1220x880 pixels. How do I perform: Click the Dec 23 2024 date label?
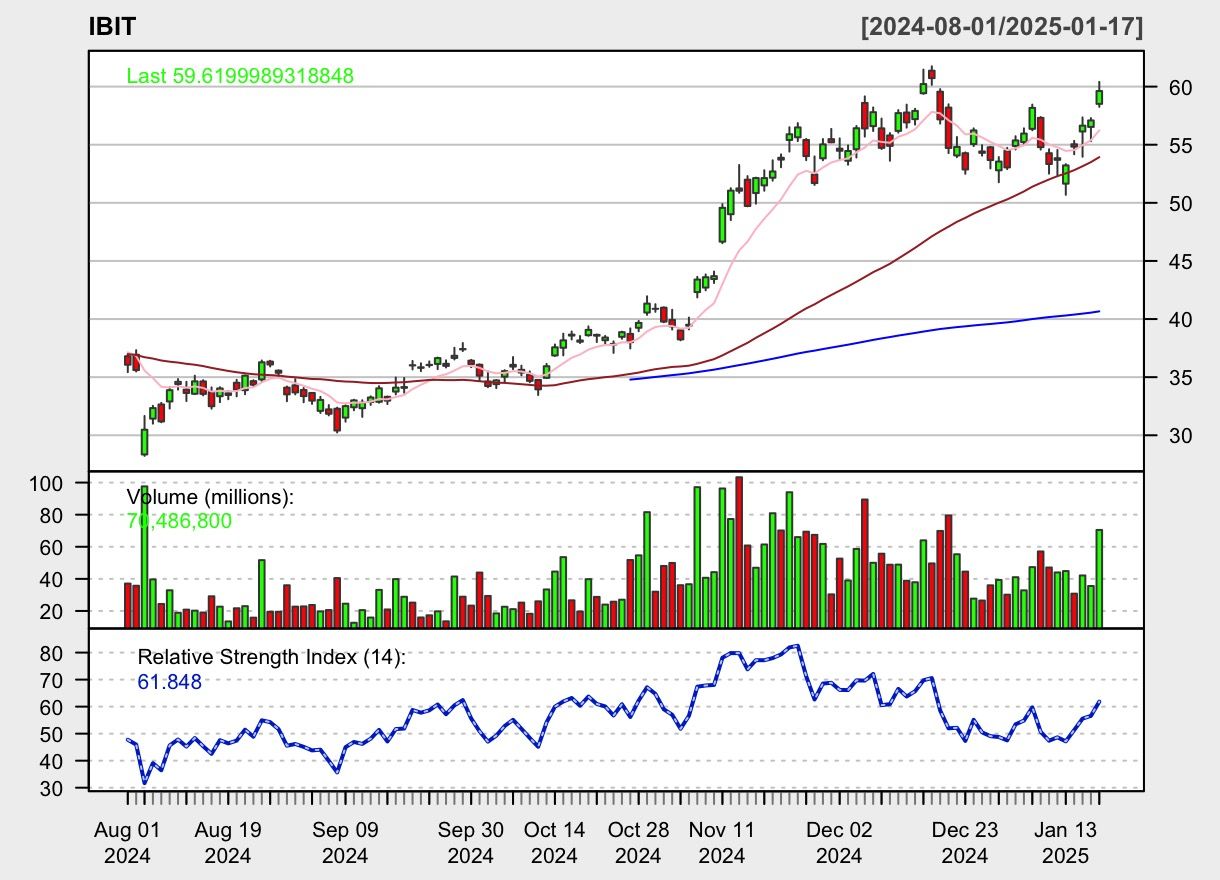[965, 843]
